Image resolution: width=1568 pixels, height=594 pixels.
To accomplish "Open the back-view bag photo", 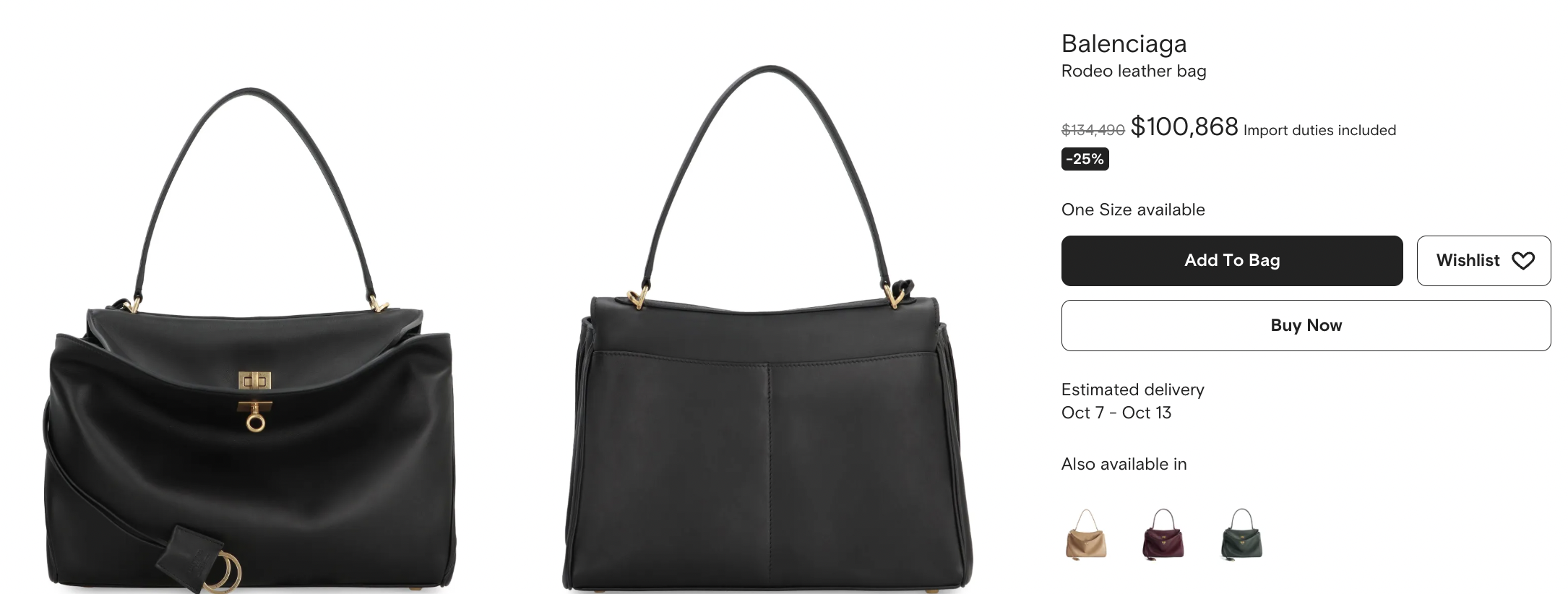I will coord(768,329).
